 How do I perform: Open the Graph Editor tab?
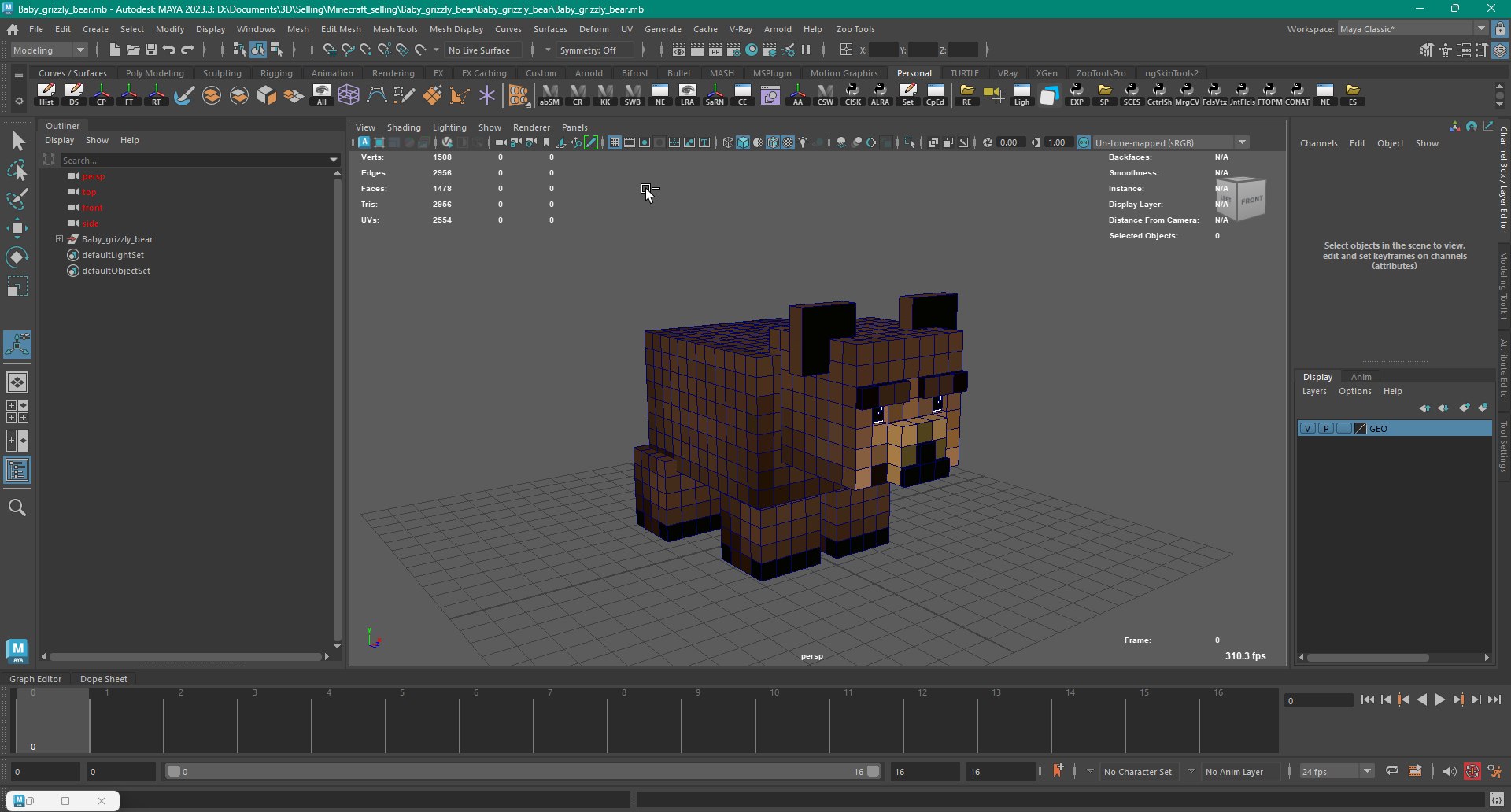pyautogui.click(x=35, y=678)
